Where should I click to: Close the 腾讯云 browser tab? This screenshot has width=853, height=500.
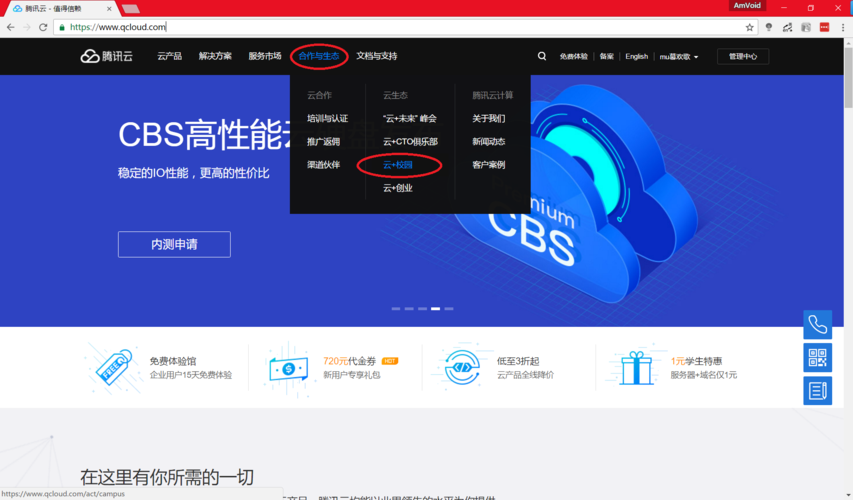pyautogui.click(x=109, y=9)
